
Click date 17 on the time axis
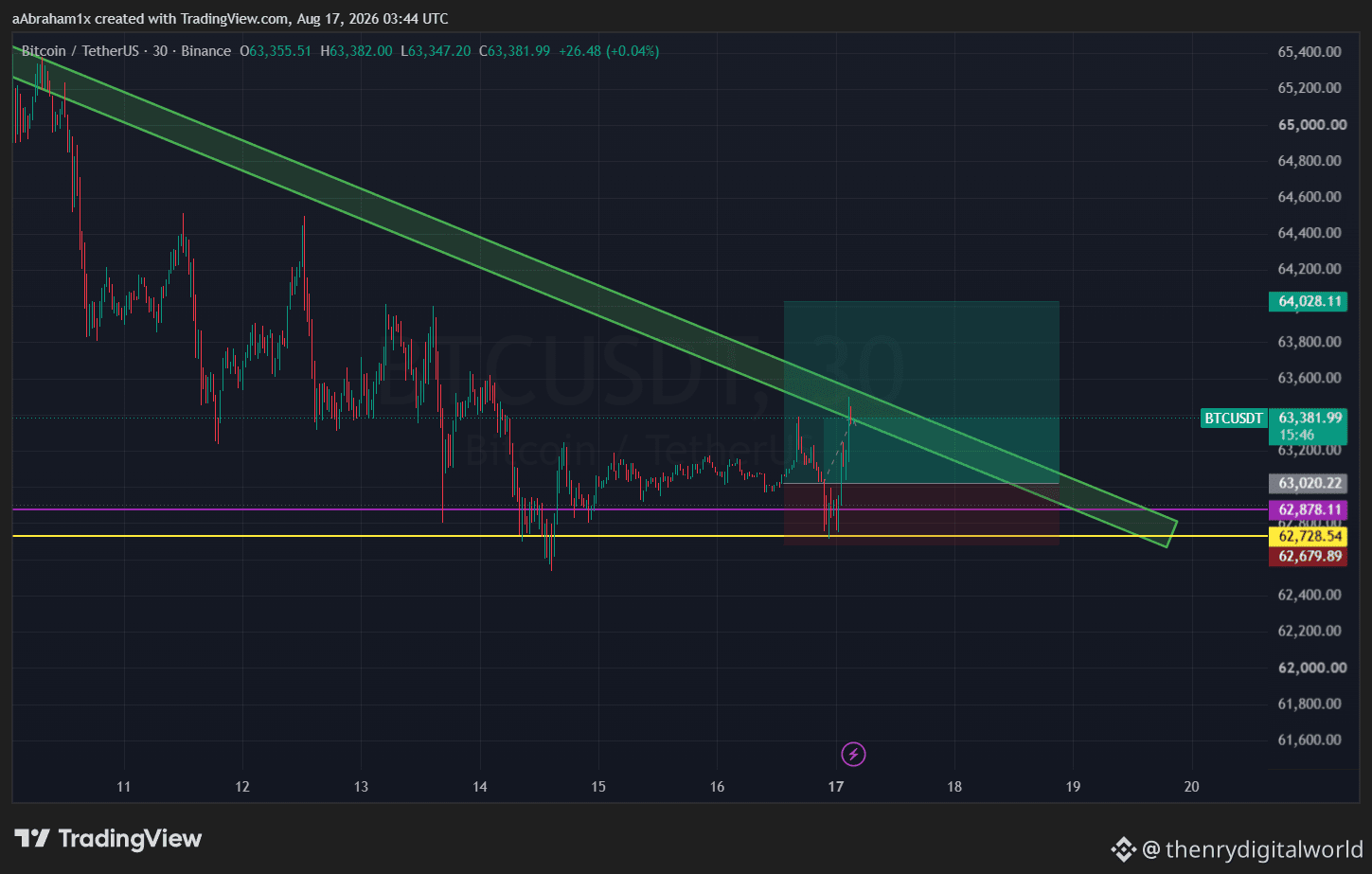pyautogui.click(x=835, y=787)
